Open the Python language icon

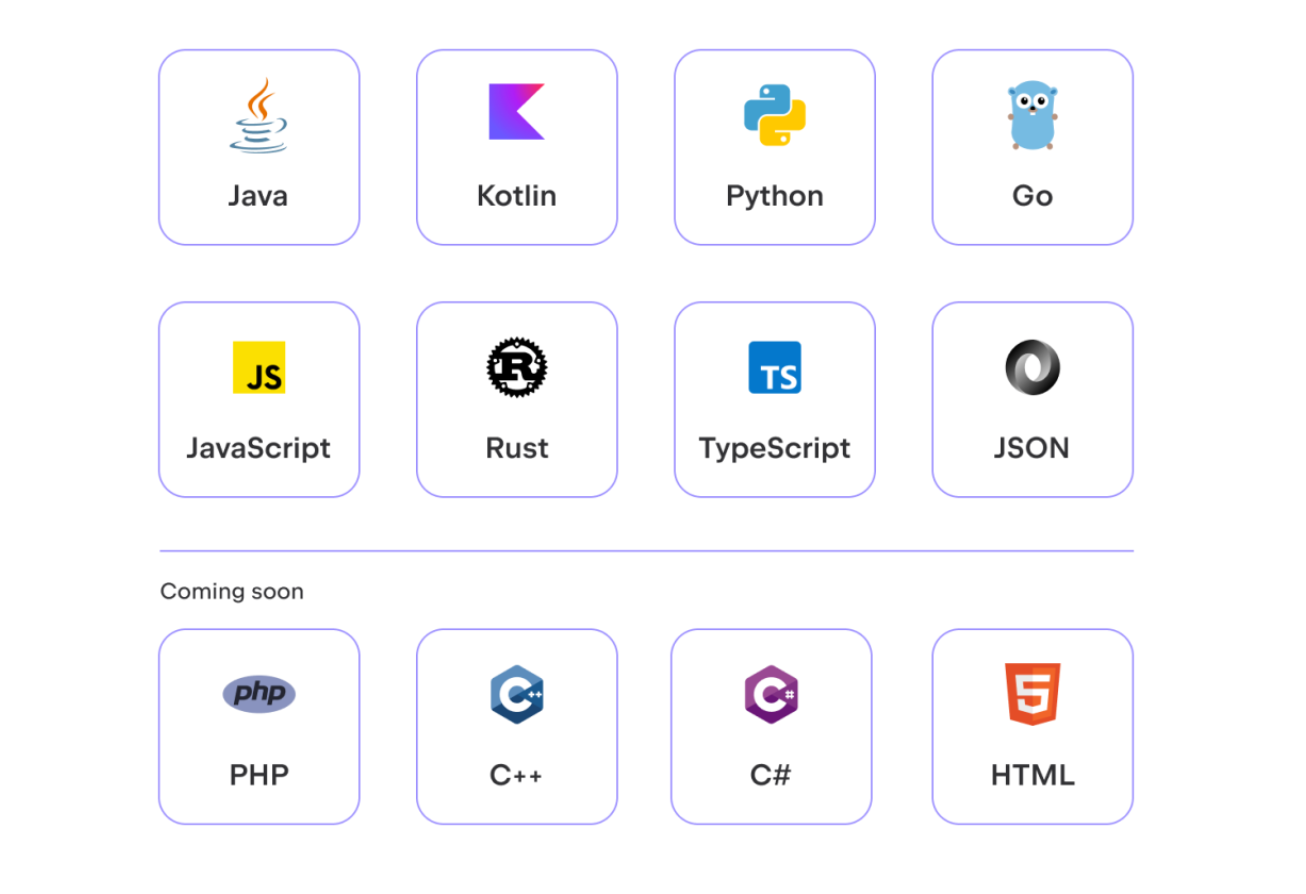click(x=774, y=113)
